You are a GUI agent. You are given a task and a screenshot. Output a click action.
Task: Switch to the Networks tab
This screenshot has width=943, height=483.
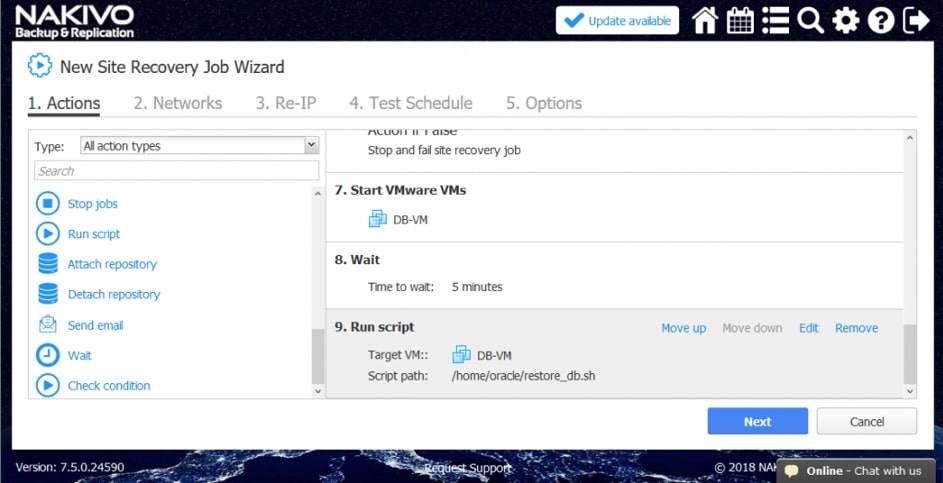pos(178,103)
